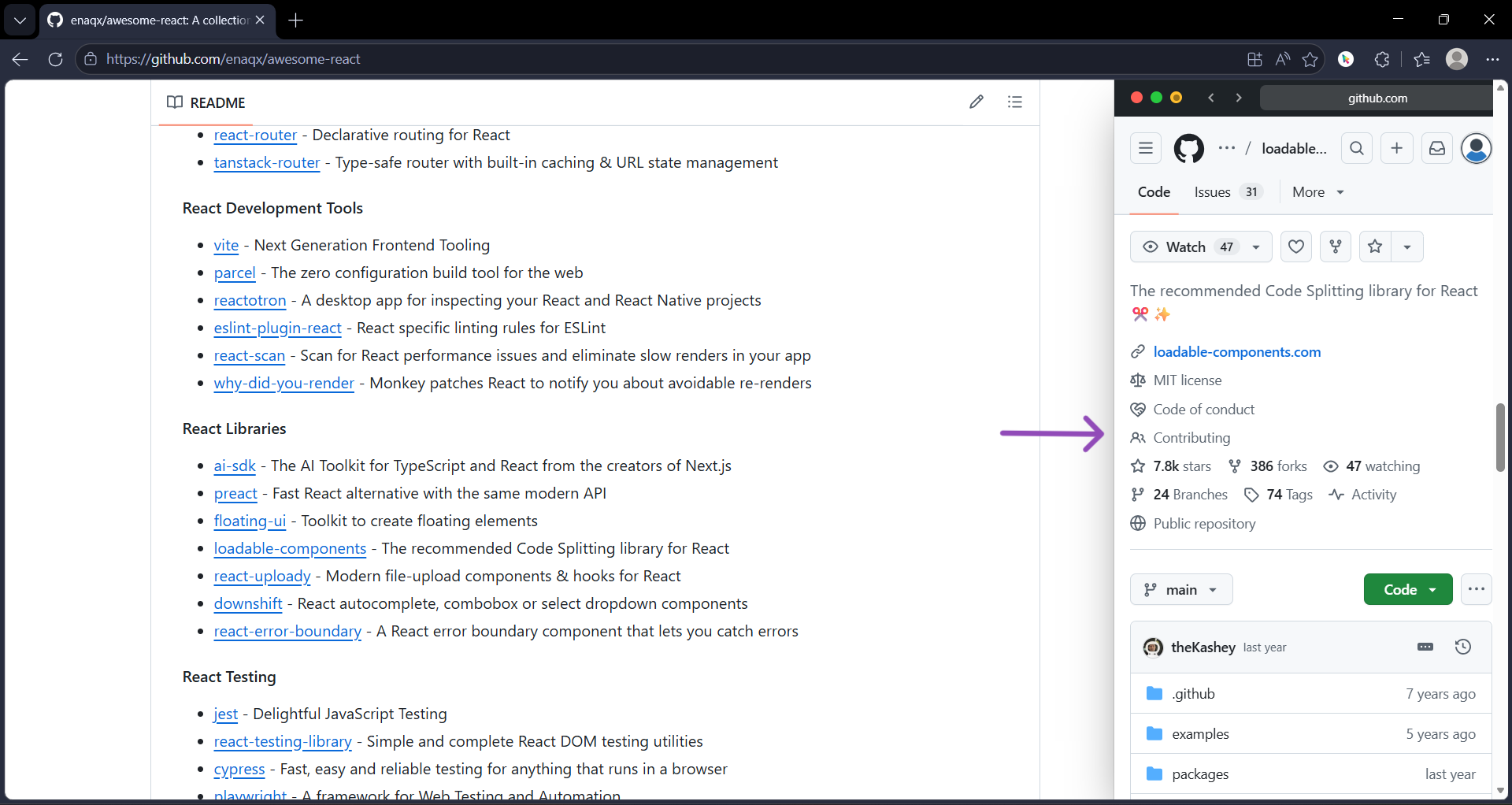Click the browser address bar URL
This screenshot has width=1512, height=805.
233,59
